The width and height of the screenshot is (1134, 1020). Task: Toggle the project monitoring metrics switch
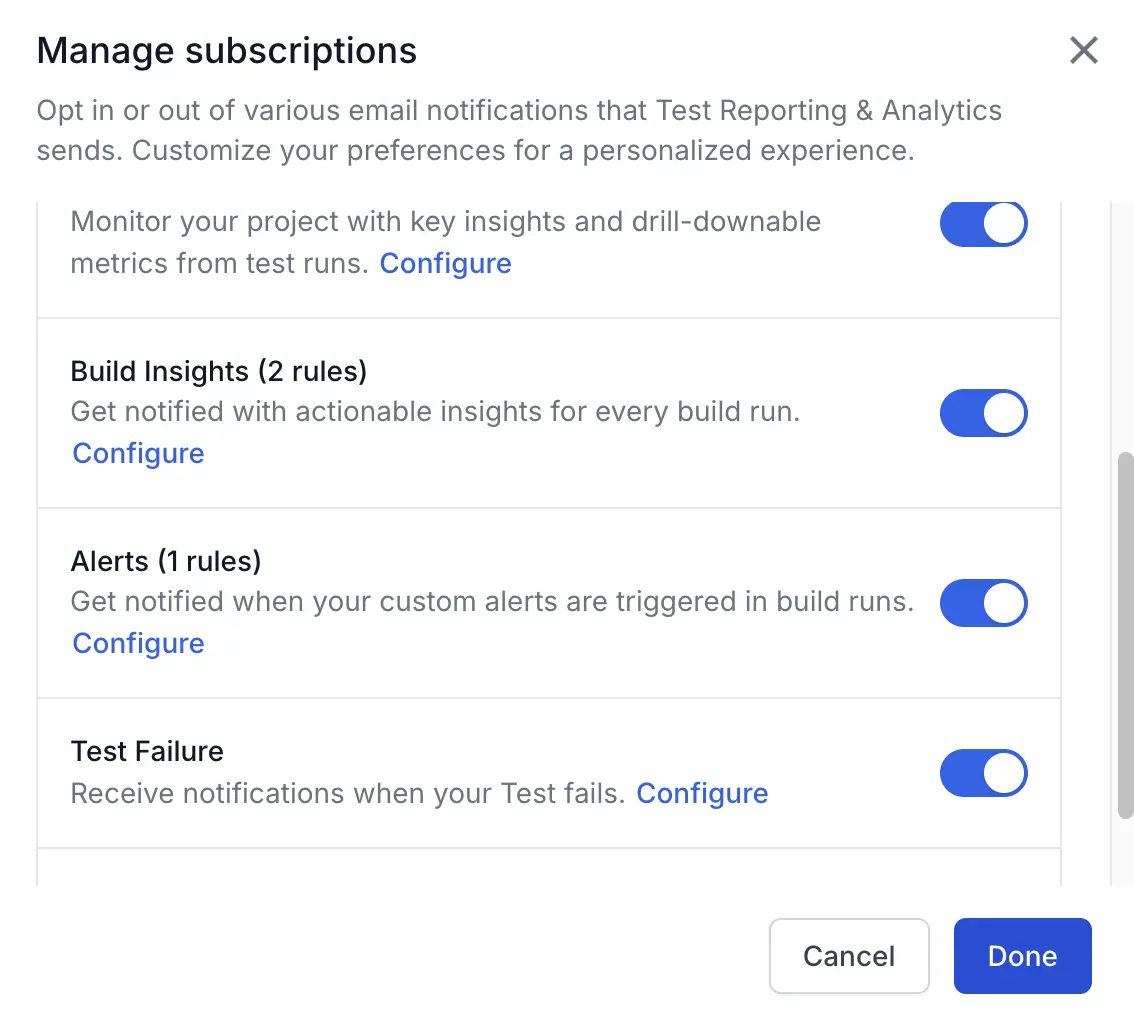(x=983, y=223)
